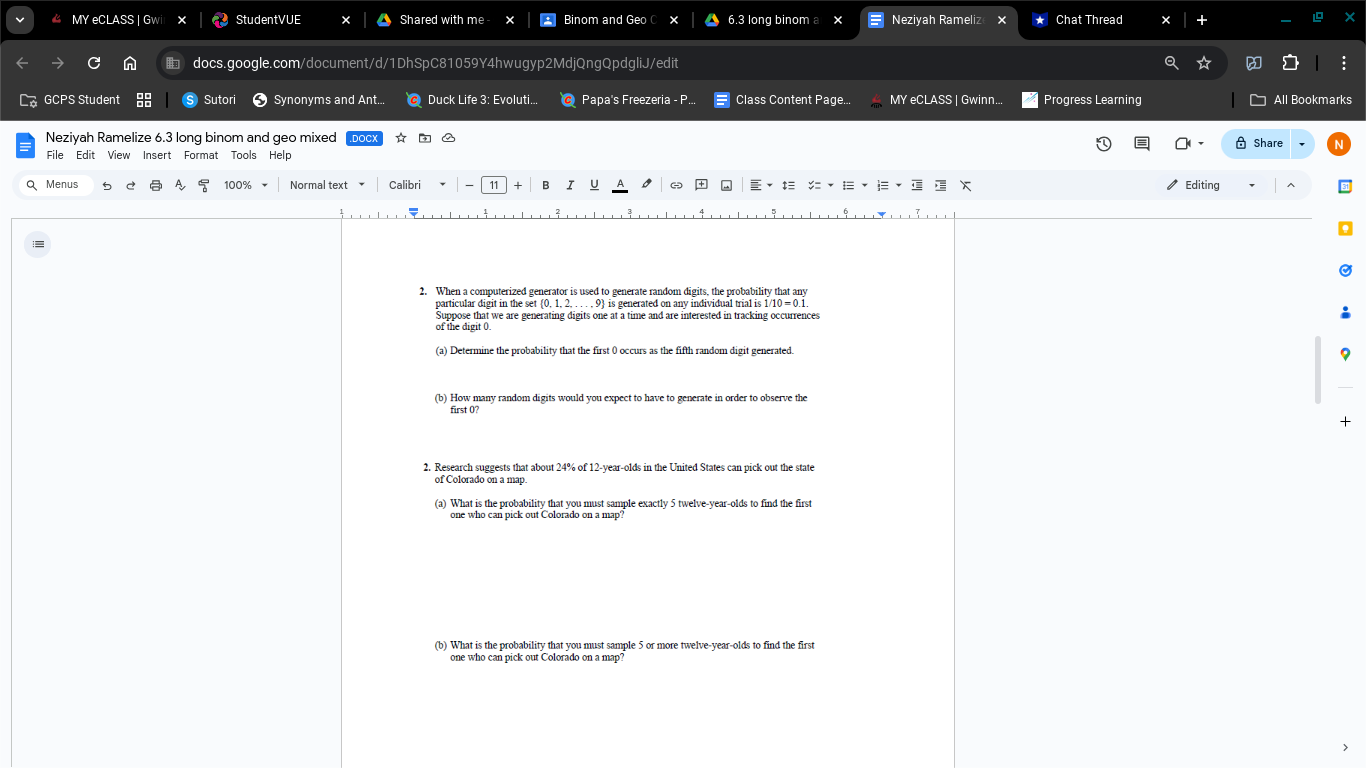Click the Redo icon in toolbar

coord(131,185)
